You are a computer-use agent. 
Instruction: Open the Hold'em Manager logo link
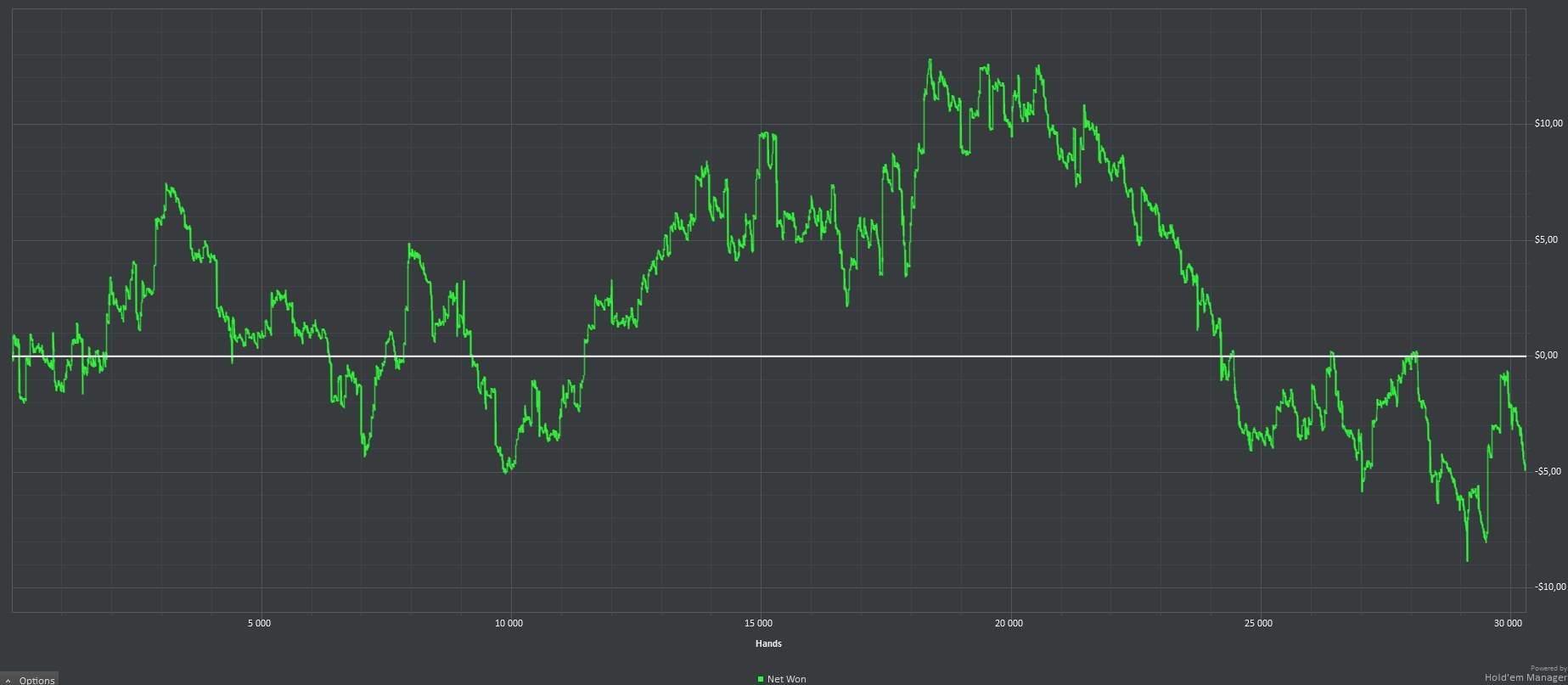pos(1526,677)
